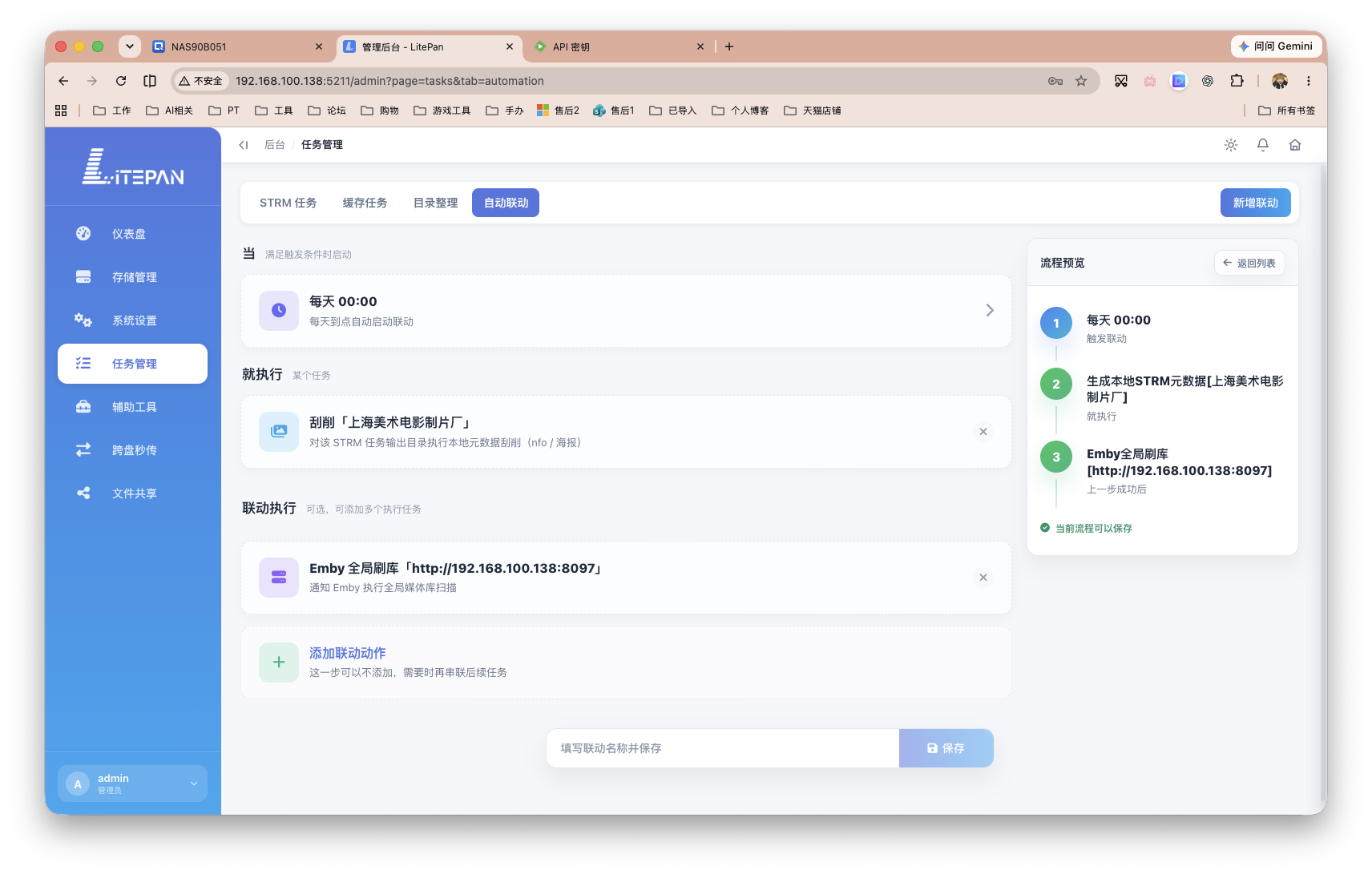
Task: Switch to the STRM 任务 tab
Action: [x=289, y=203]
